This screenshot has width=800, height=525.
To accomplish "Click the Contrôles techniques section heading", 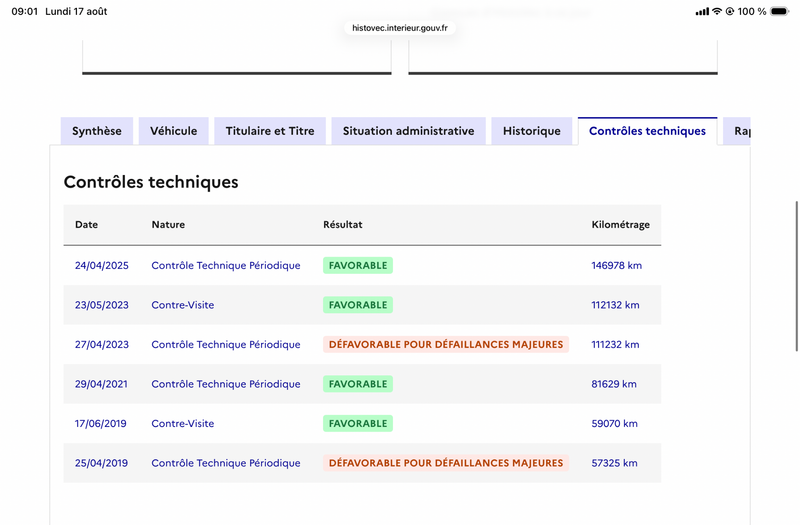I will tap(151, 182).
